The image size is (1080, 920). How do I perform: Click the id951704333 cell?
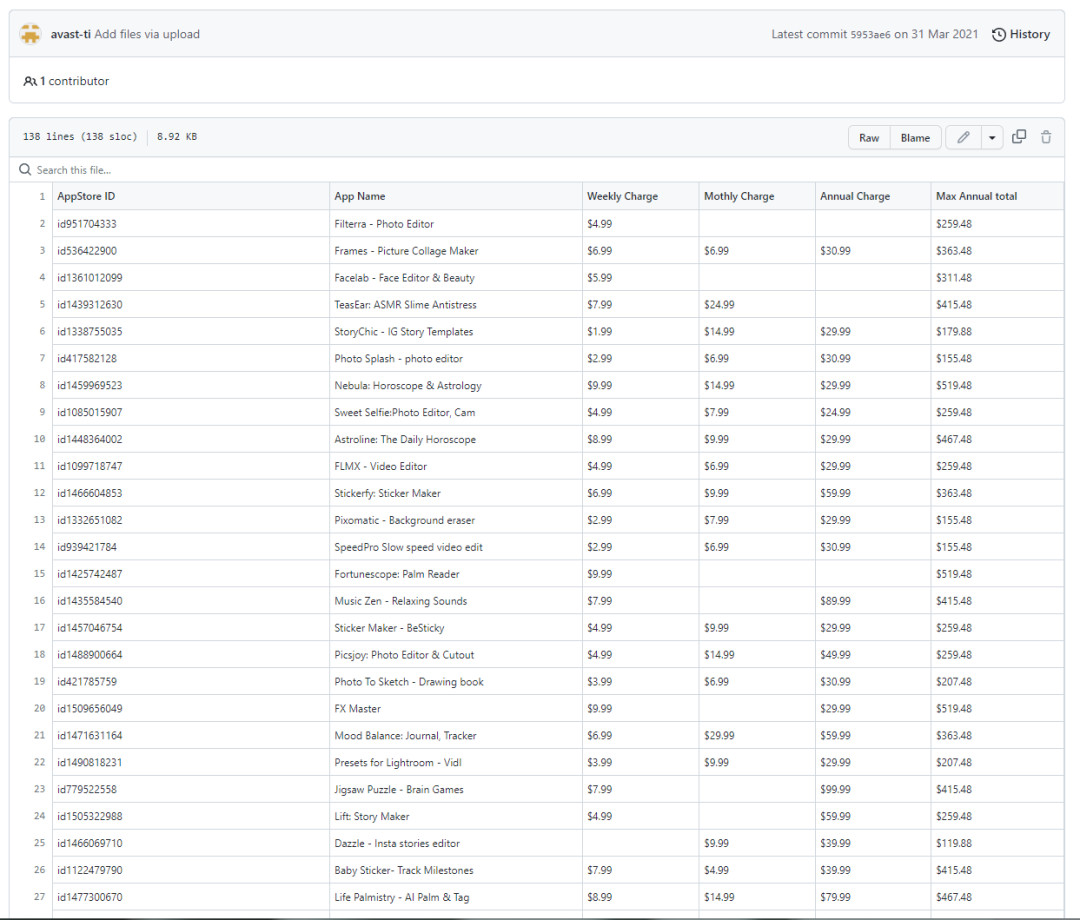point(87,224)
